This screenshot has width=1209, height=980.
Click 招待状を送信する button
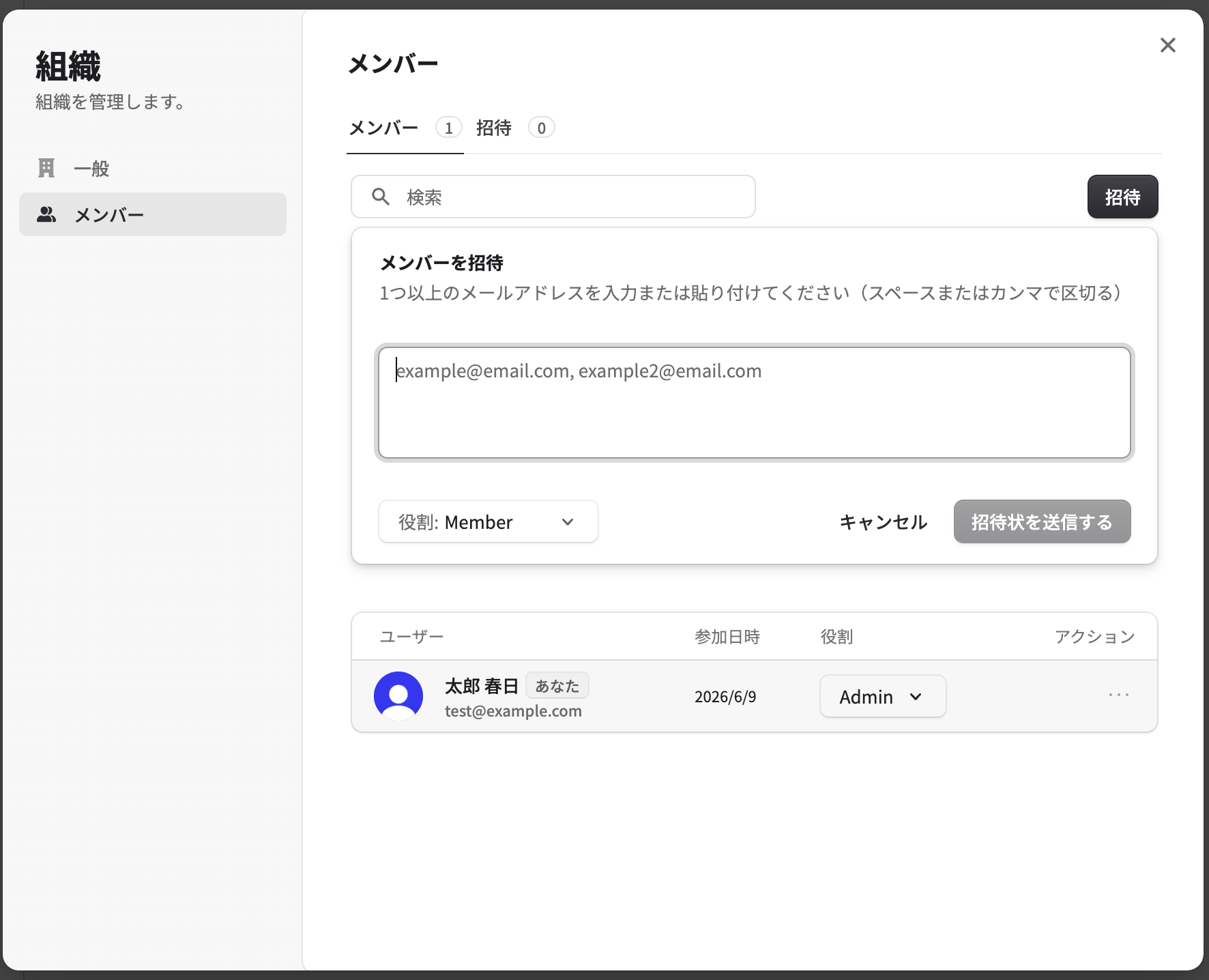click(1042, 522)
